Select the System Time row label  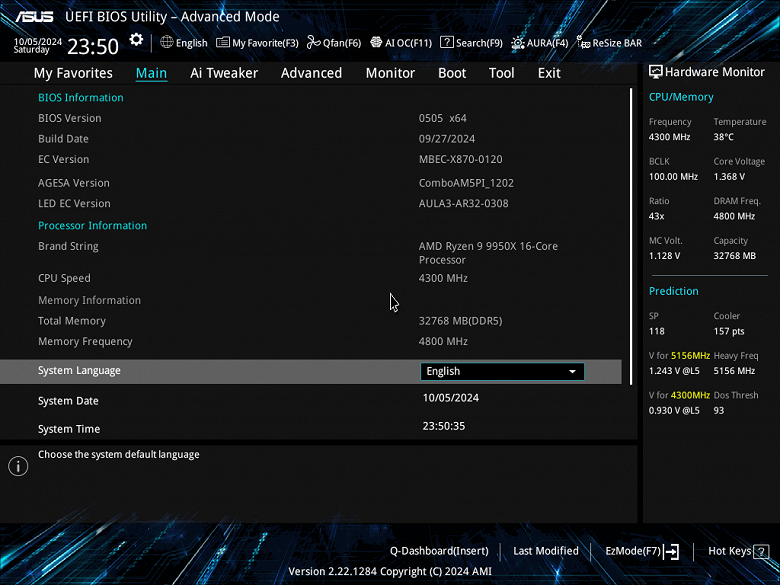pyautogui.click(x=69, y=429)
